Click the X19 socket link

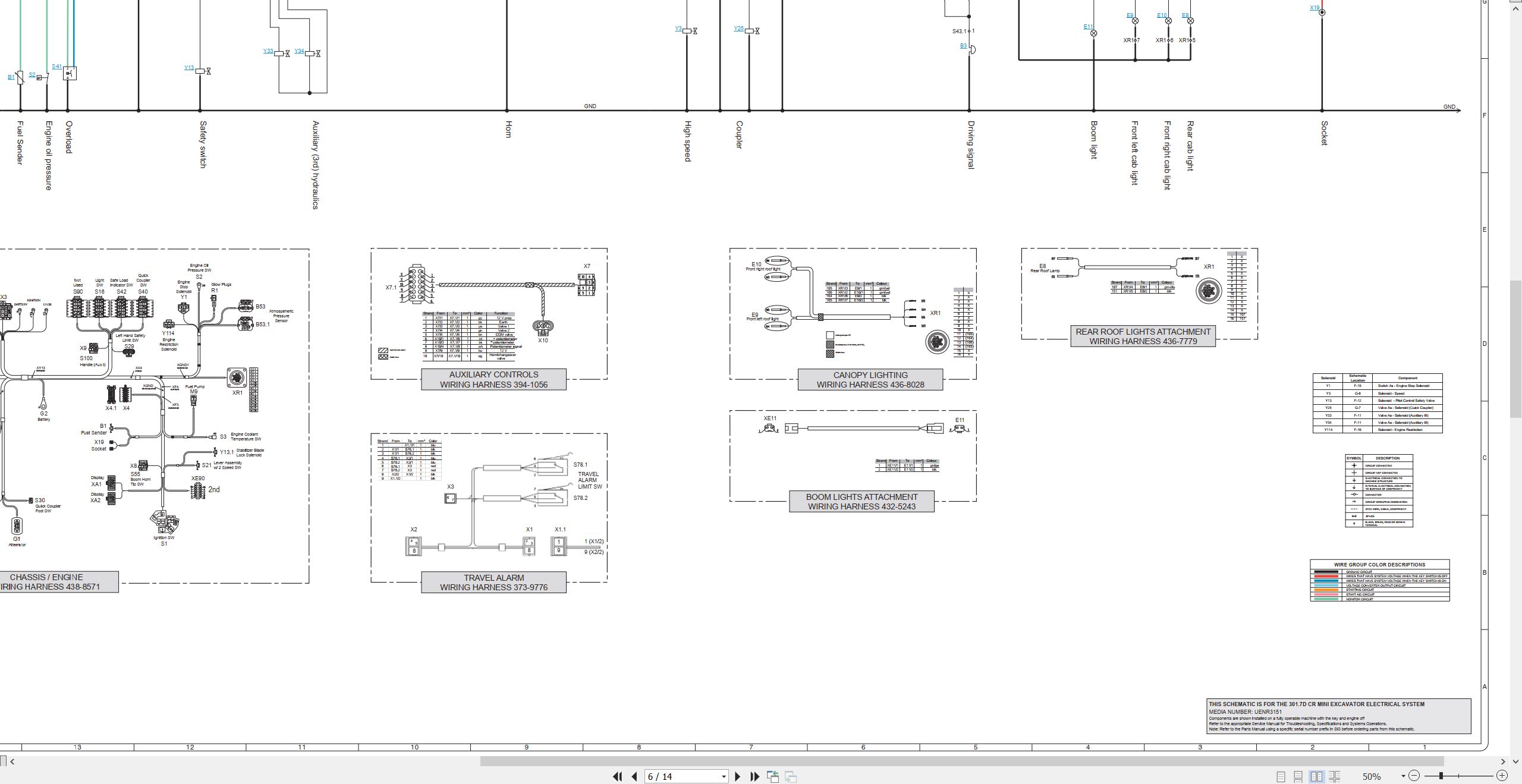(x=1315, y=8)
